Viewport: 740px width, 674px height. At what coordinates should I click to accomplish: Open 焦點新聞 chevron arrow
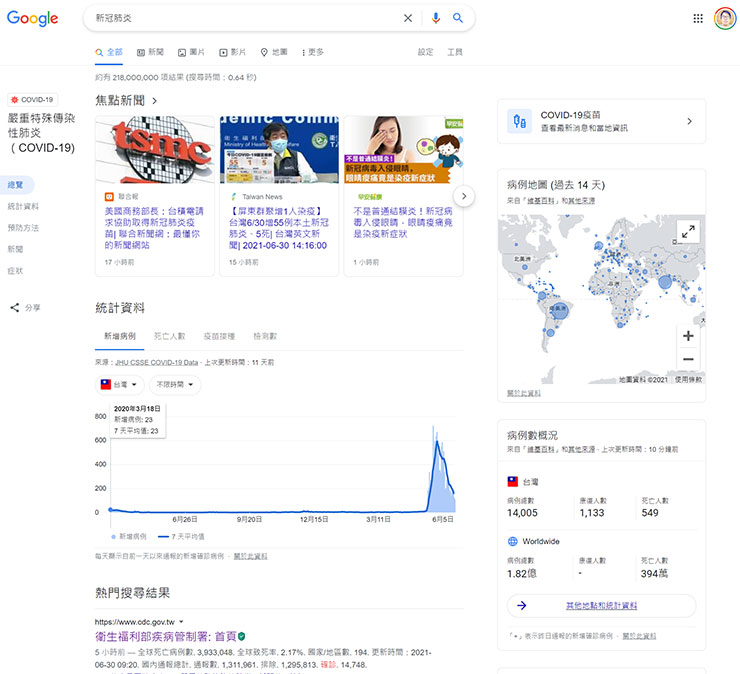154,101
